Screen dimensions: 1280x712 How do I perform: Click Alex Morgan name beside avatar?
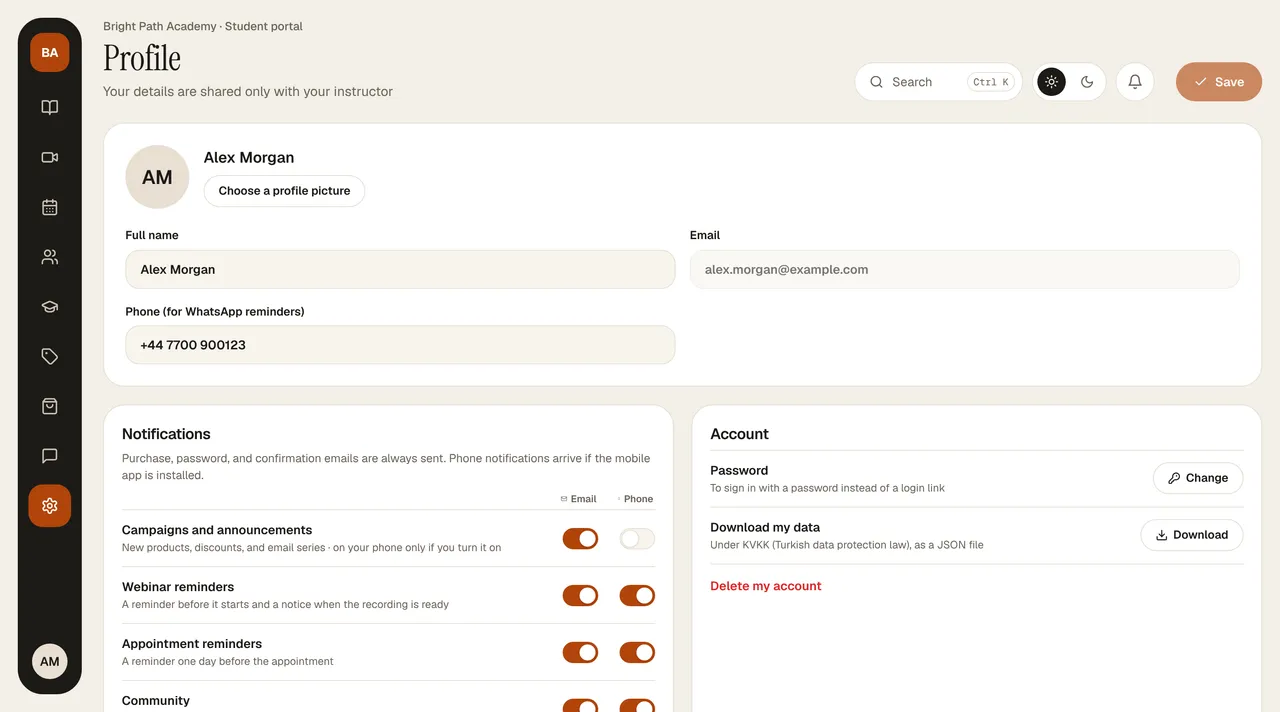[x=249, y=158]
